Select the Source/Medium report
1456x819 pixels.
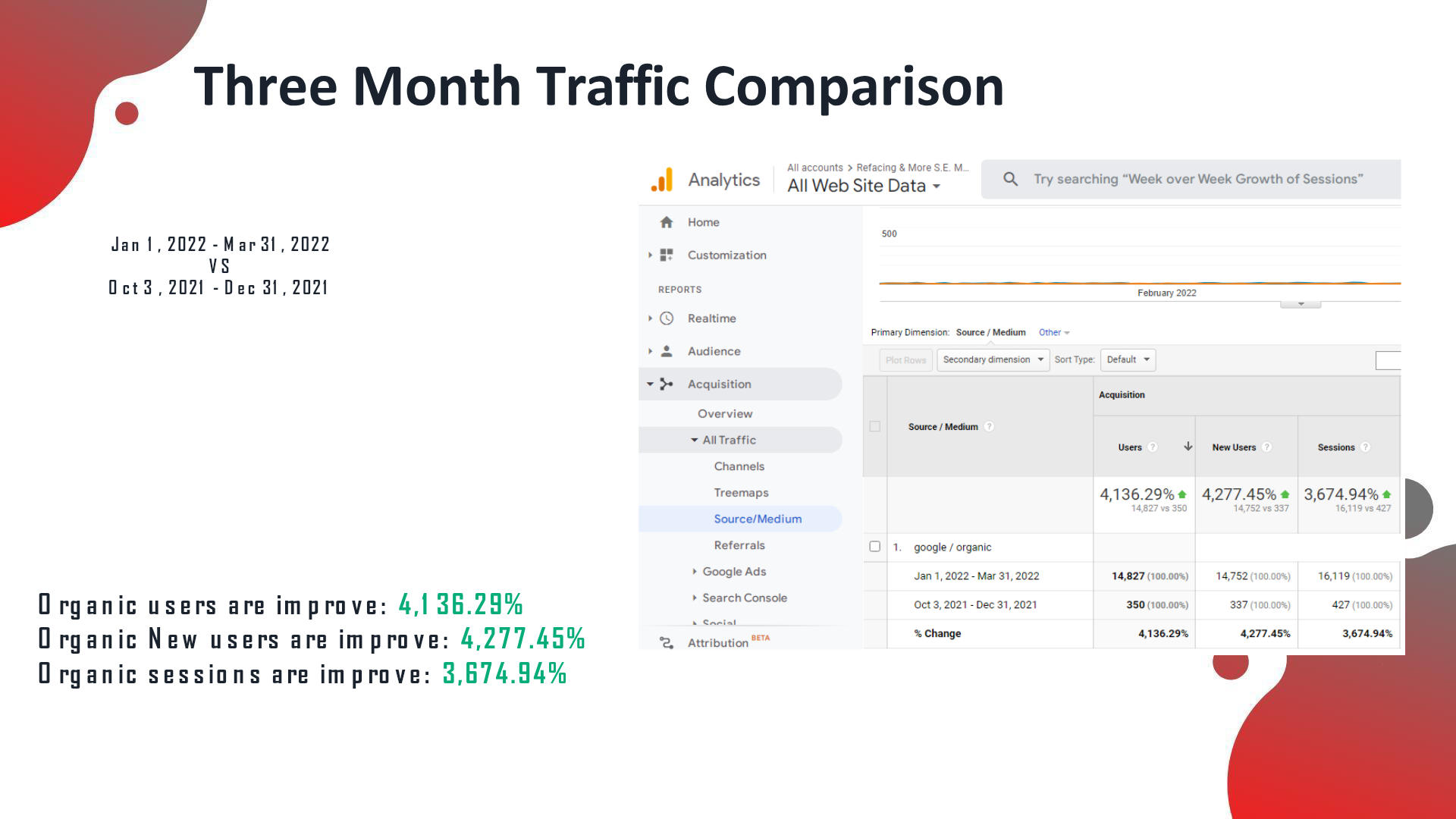pos(758,519)
